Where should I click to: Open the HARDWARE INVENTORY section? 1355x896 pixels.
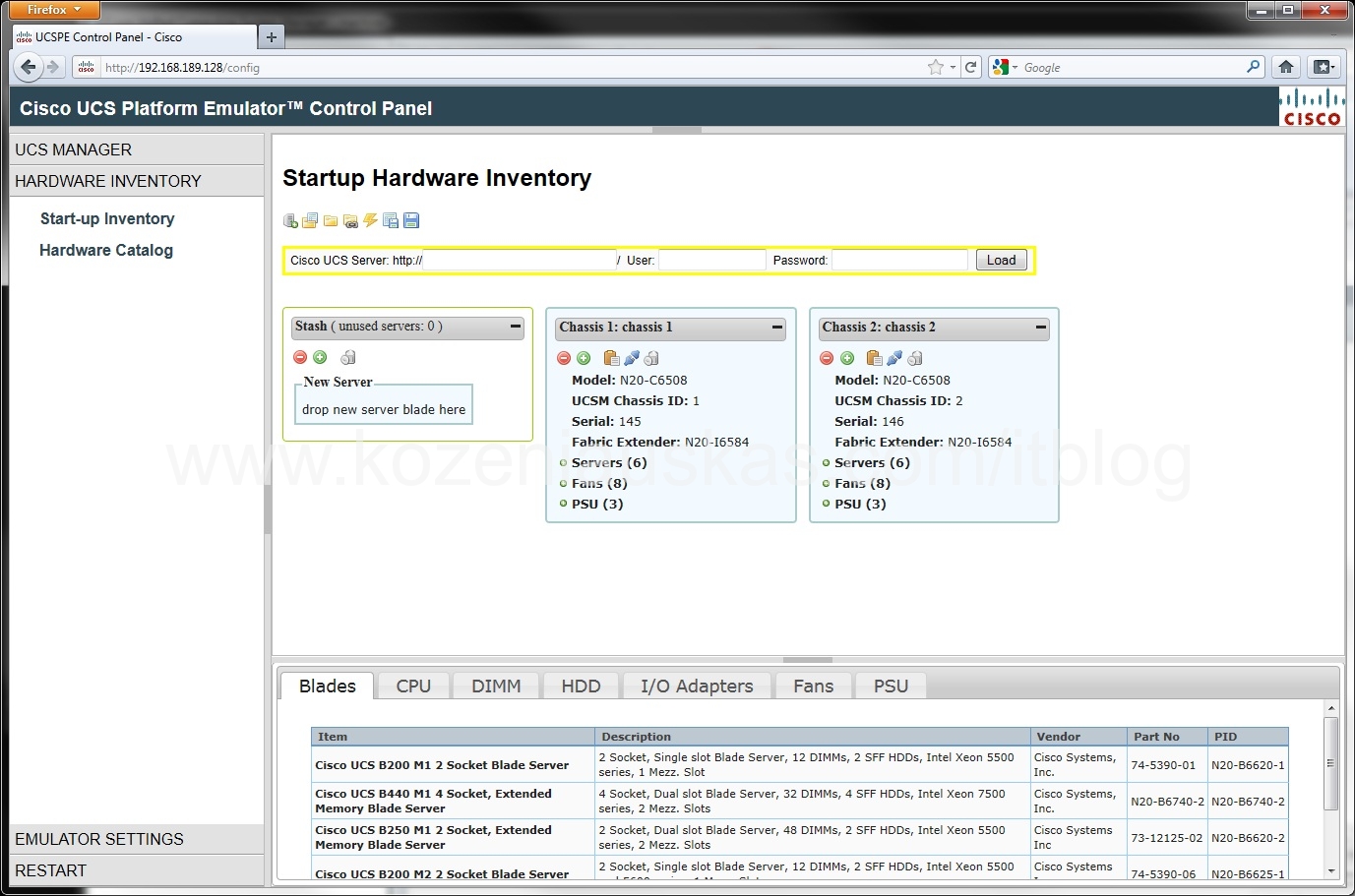click(x=137, y=181)
